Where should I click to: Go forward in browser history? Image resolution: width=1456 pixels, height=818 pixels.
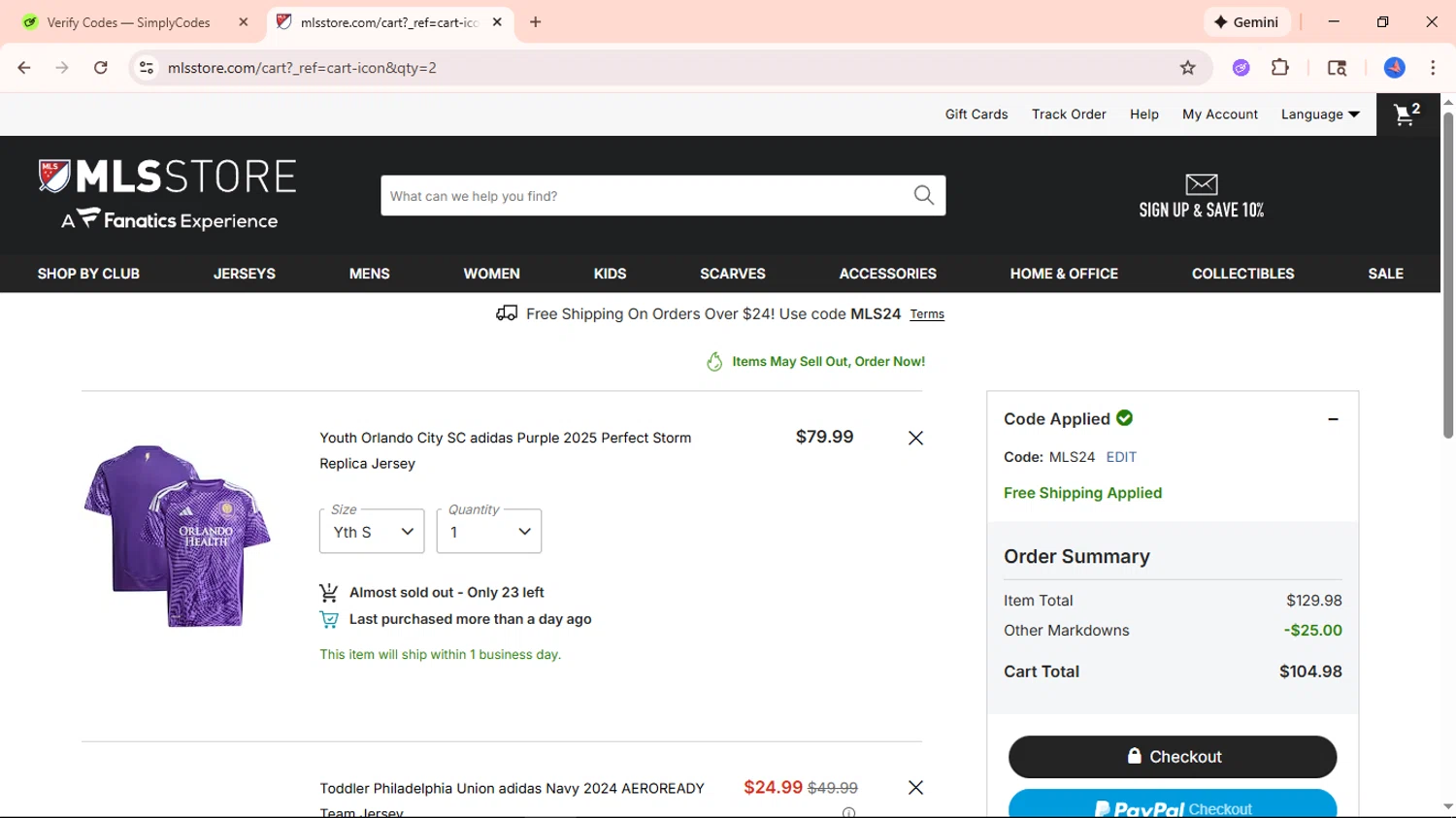pos(62,68)
